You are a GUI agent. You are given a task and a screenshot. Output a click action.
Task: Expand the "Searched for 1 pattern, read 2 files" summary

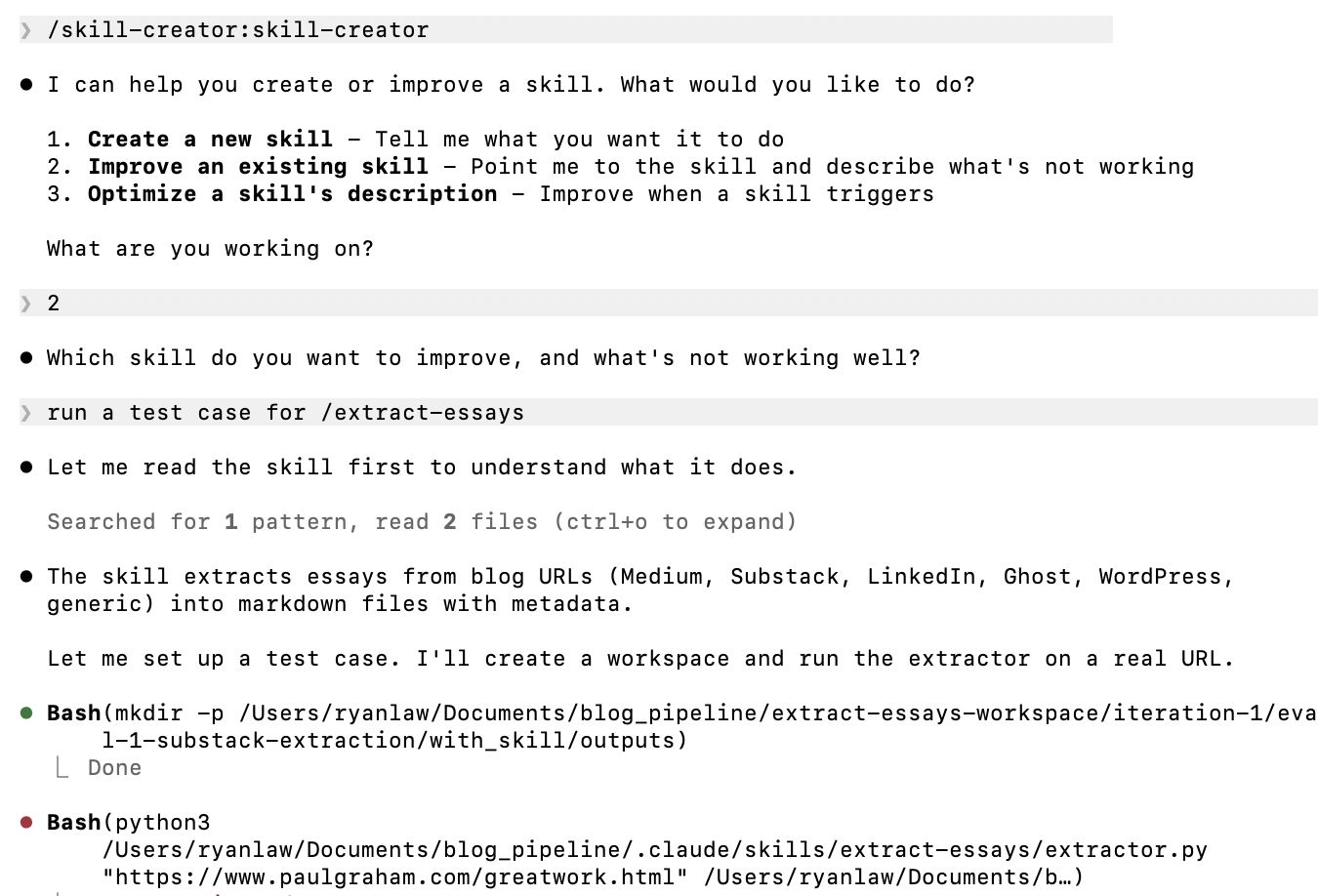pyautogui.click(x=422, y=522)
